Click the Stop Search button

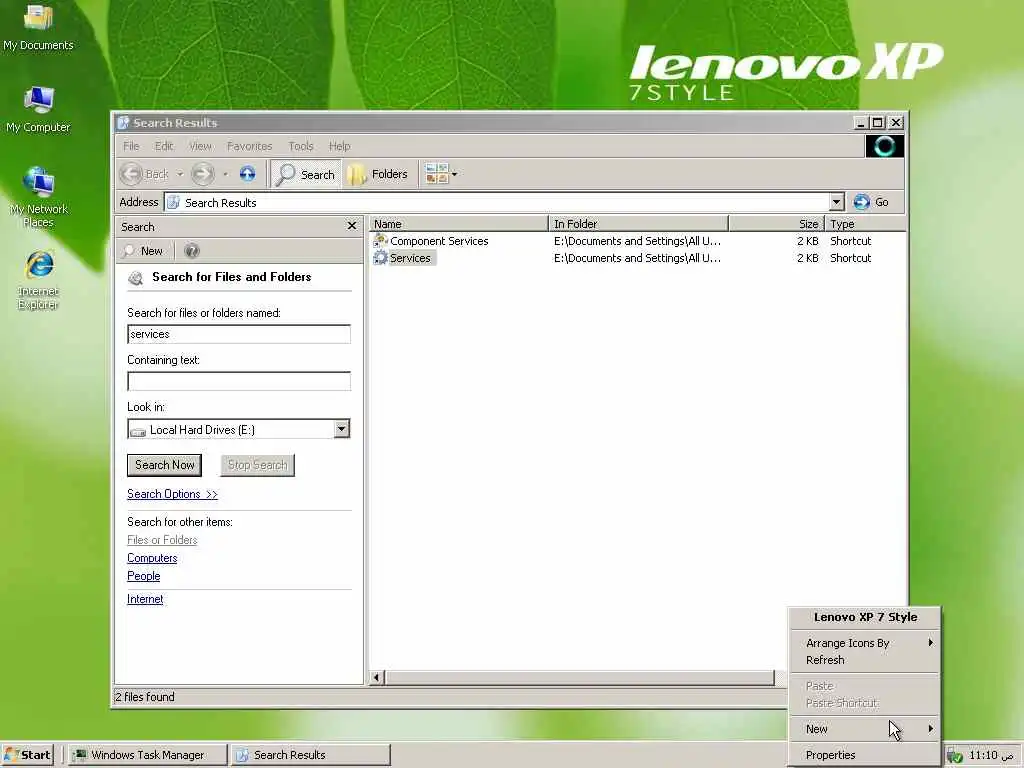[257, 465]
